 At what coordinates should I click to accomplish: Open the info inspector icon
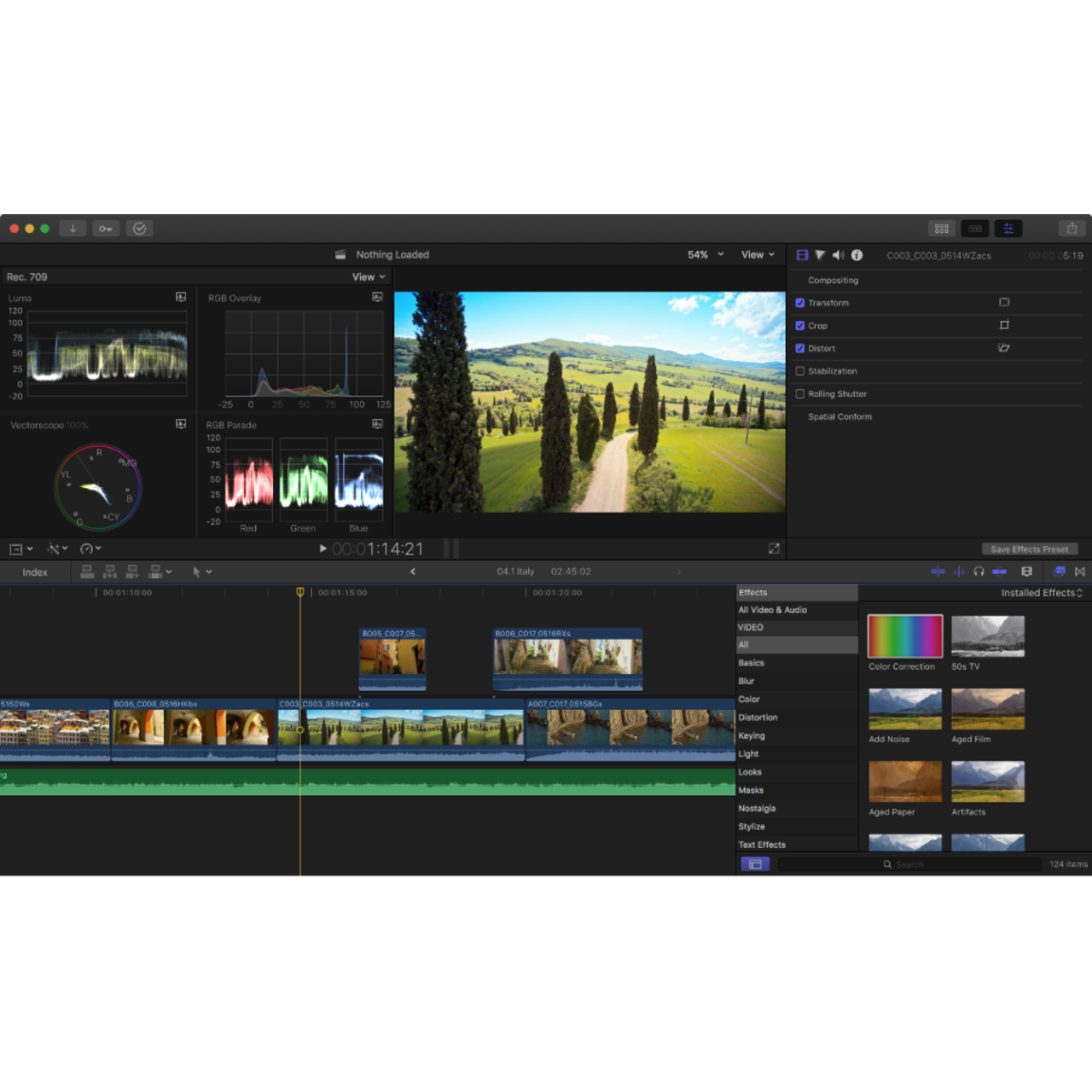pos(857,255)
